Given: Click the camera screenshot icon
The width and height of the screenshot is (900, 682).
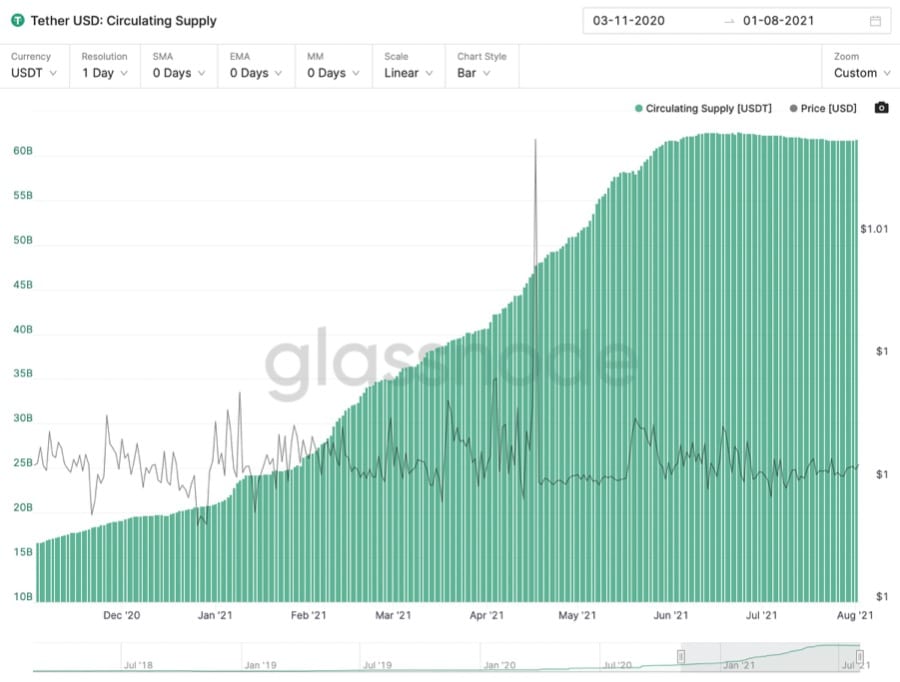Looking at the screenshot, I should pos(881,108).
